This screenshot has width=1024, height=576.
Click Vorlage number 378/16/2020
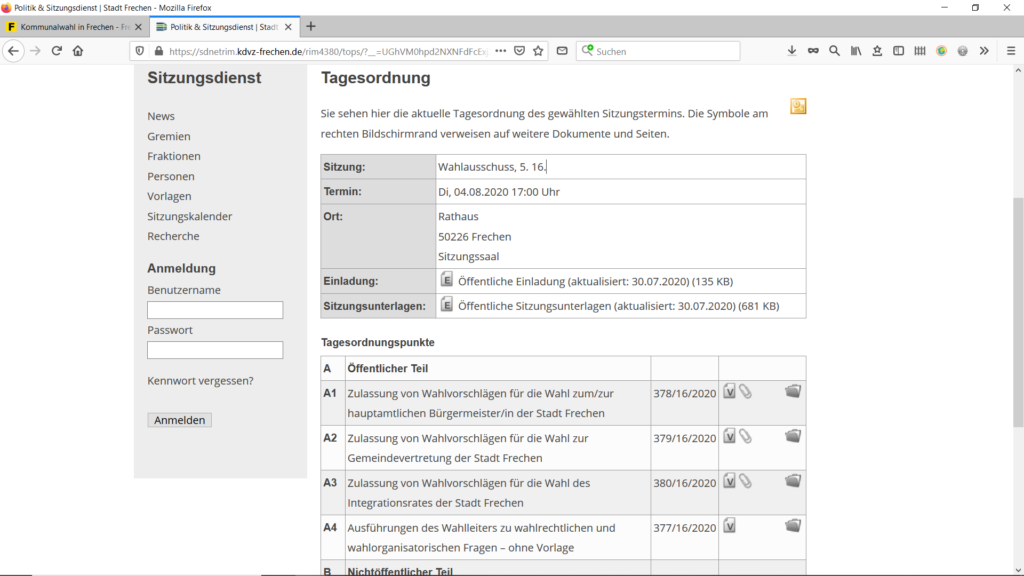click(x=684, y=394)
